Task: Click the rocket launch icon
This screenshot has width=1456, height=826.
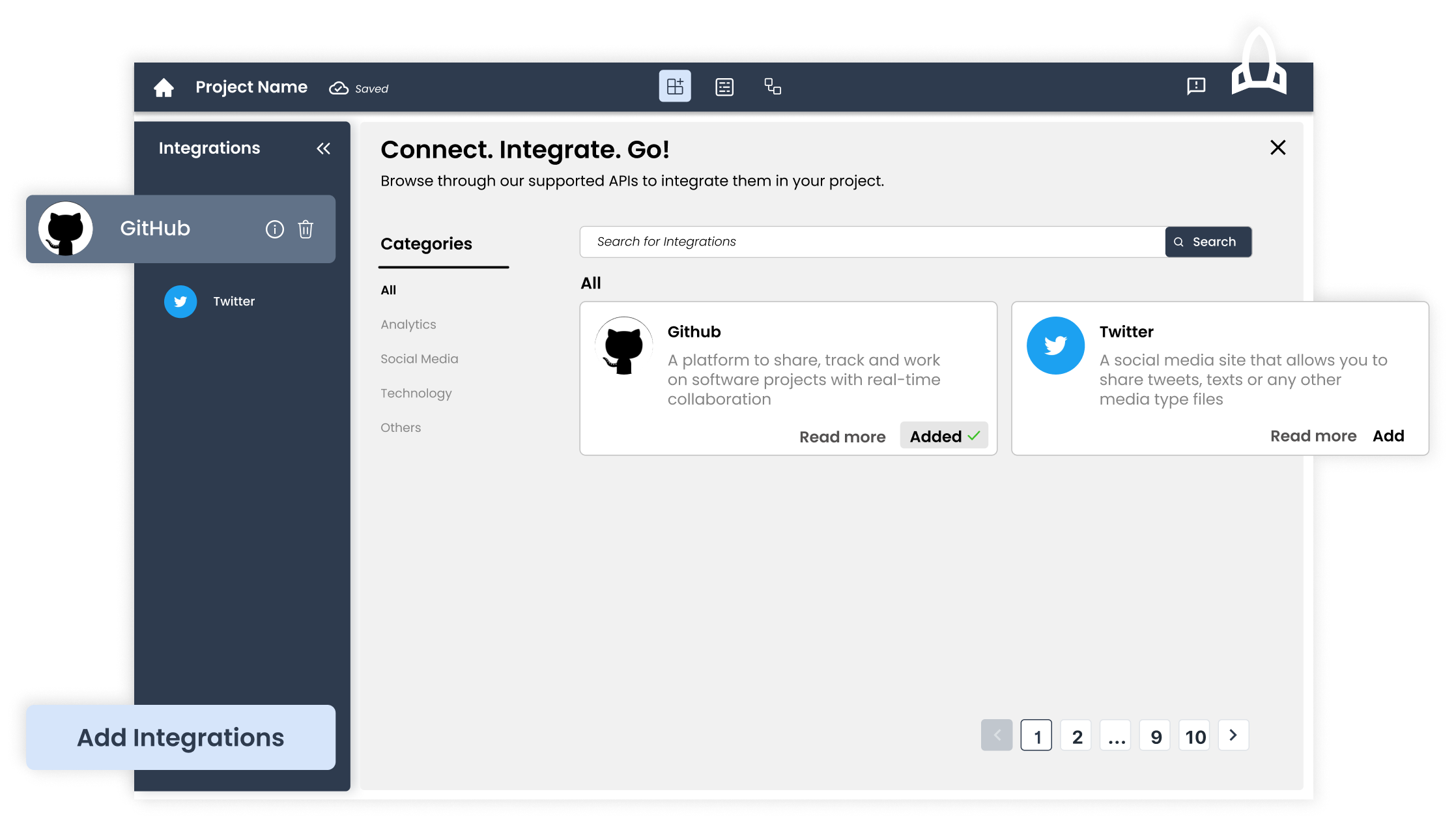Action: 1259,65
